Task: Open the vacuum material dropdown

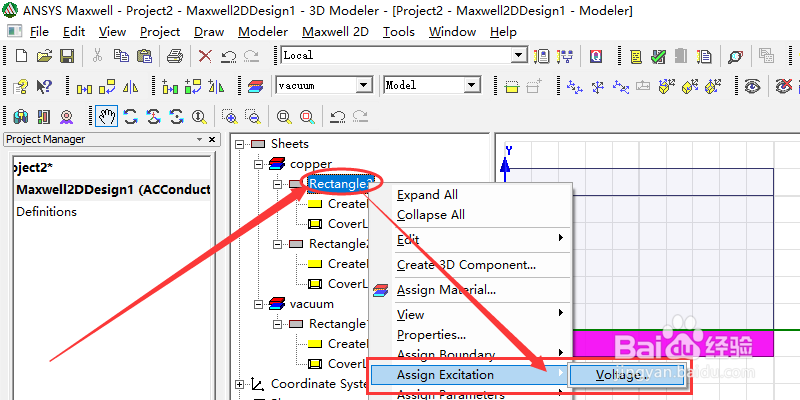Action: pos(364,85)
